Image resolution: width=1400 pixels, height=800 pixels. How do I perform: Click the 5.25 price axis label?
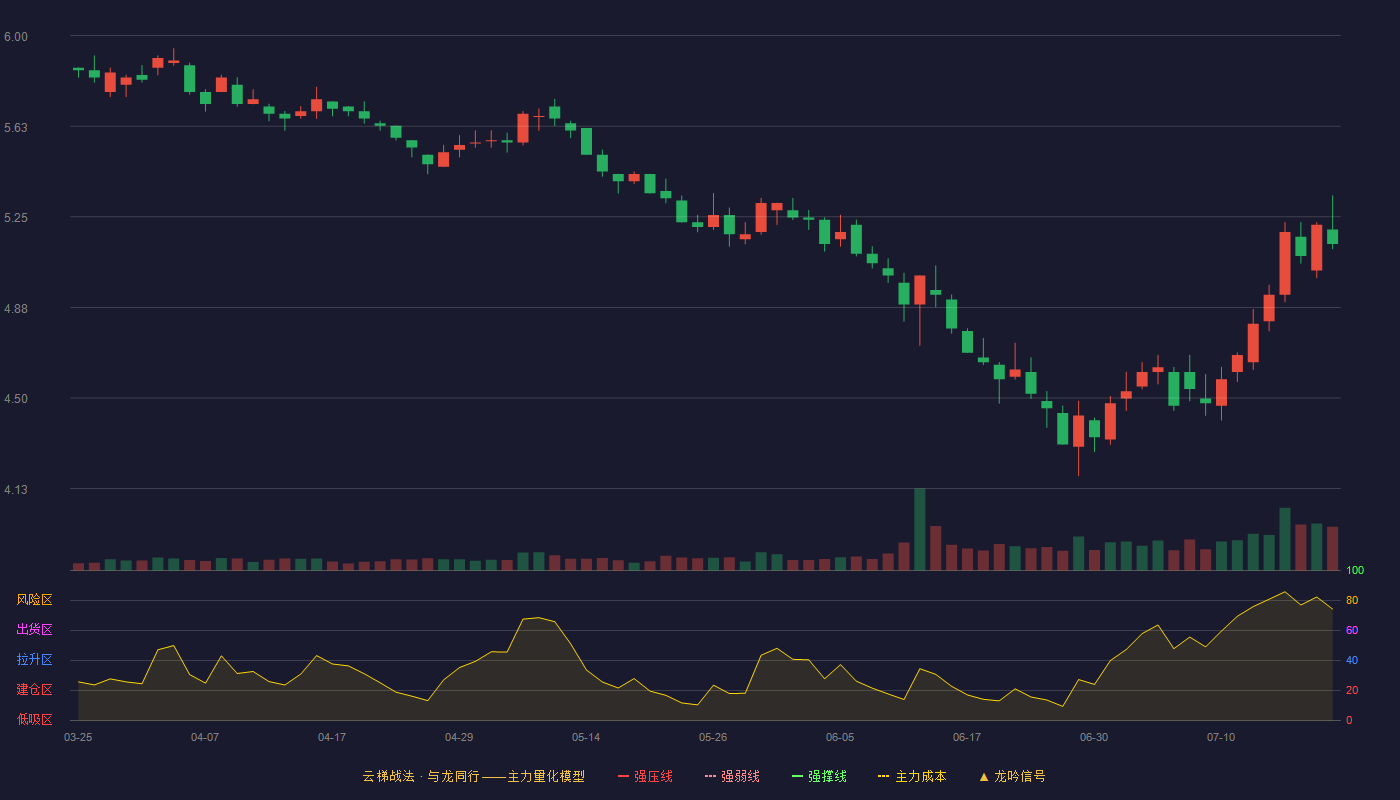16,218
